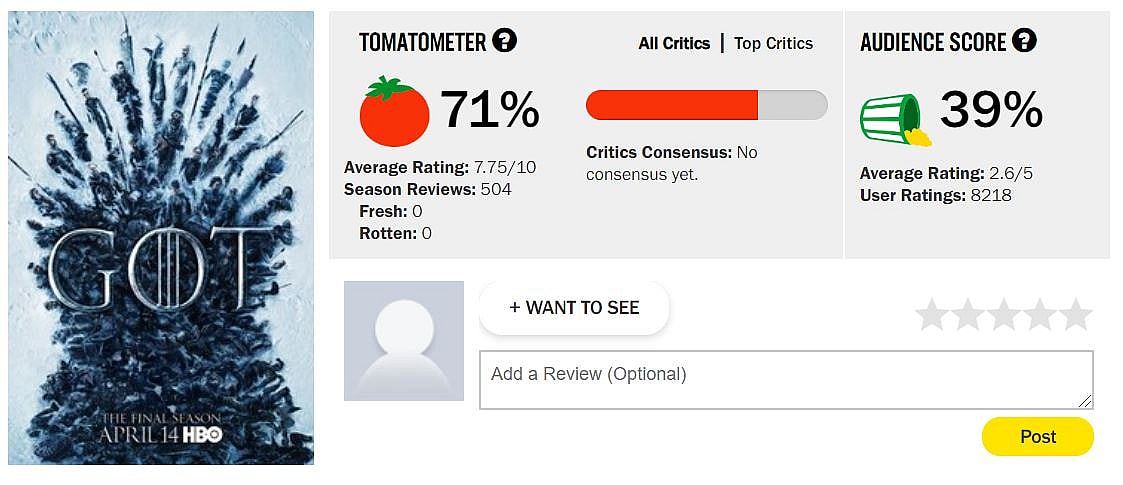Choose the third star for rating
The width and height of the screenshot is (1123, 485).
pos(1004,314)
